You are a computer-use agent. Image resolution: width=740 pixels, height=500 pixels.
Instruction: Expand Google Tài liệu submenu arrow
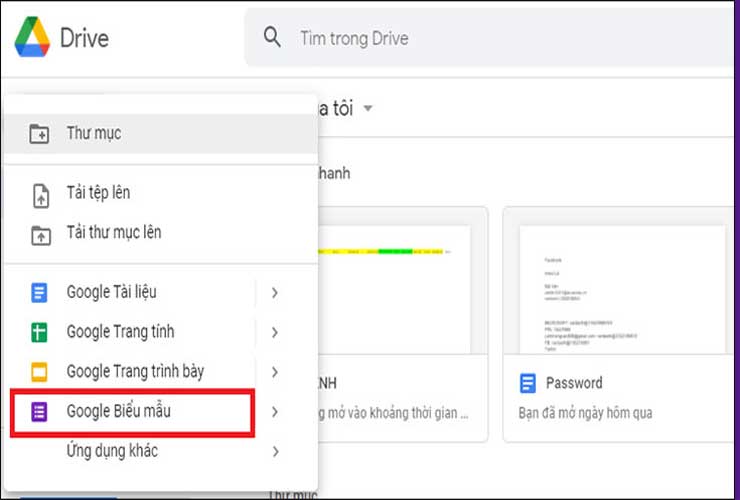point(275,293)
